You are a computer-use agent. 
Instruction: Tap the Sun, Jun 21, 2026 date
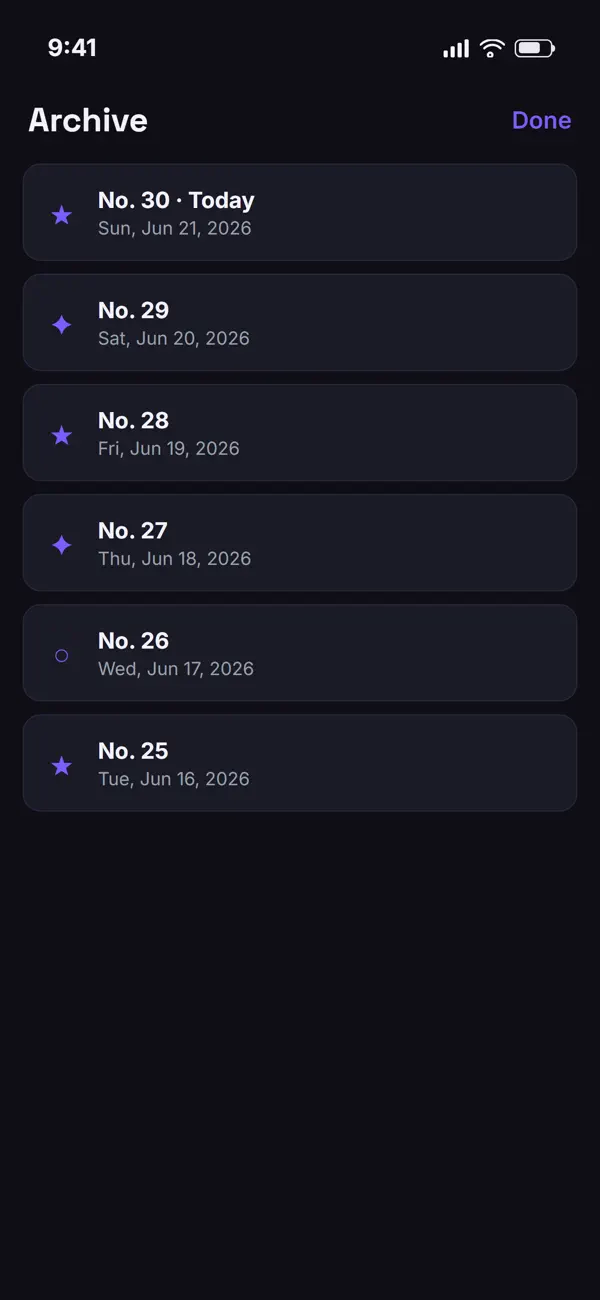(x=174, y=228)
